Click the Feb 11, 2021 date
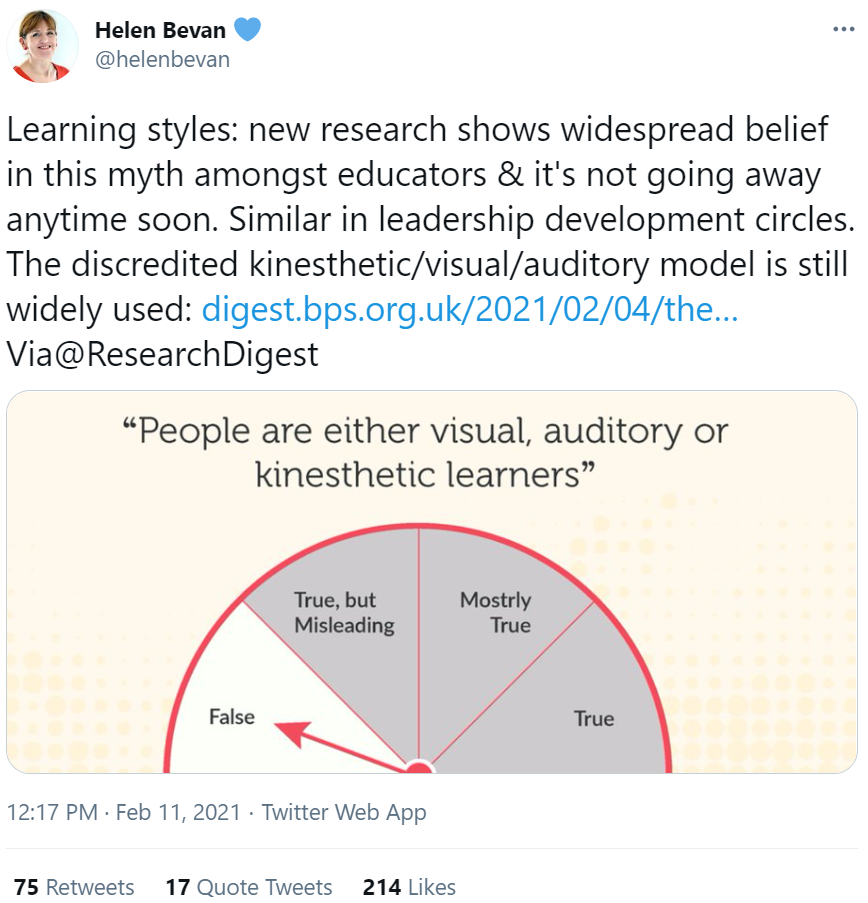The width and height of the screenshot is (868, 903). pyautogui.click(x=178, y=812)
